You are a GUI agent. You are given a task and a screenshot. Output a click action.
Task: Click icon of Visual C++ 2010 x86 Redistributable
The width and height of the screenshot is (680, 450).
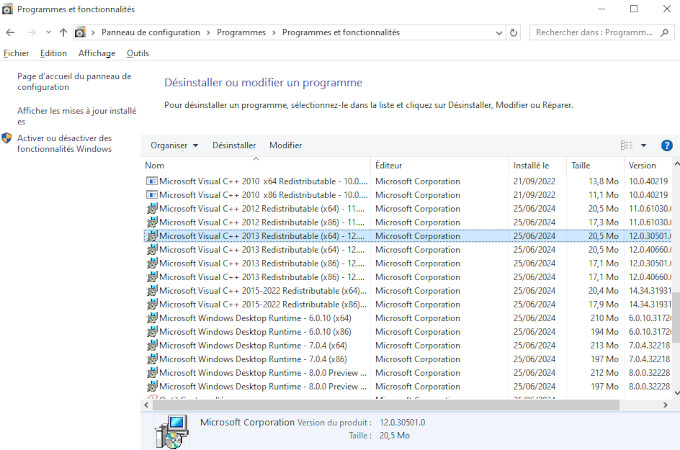point(151,195)
